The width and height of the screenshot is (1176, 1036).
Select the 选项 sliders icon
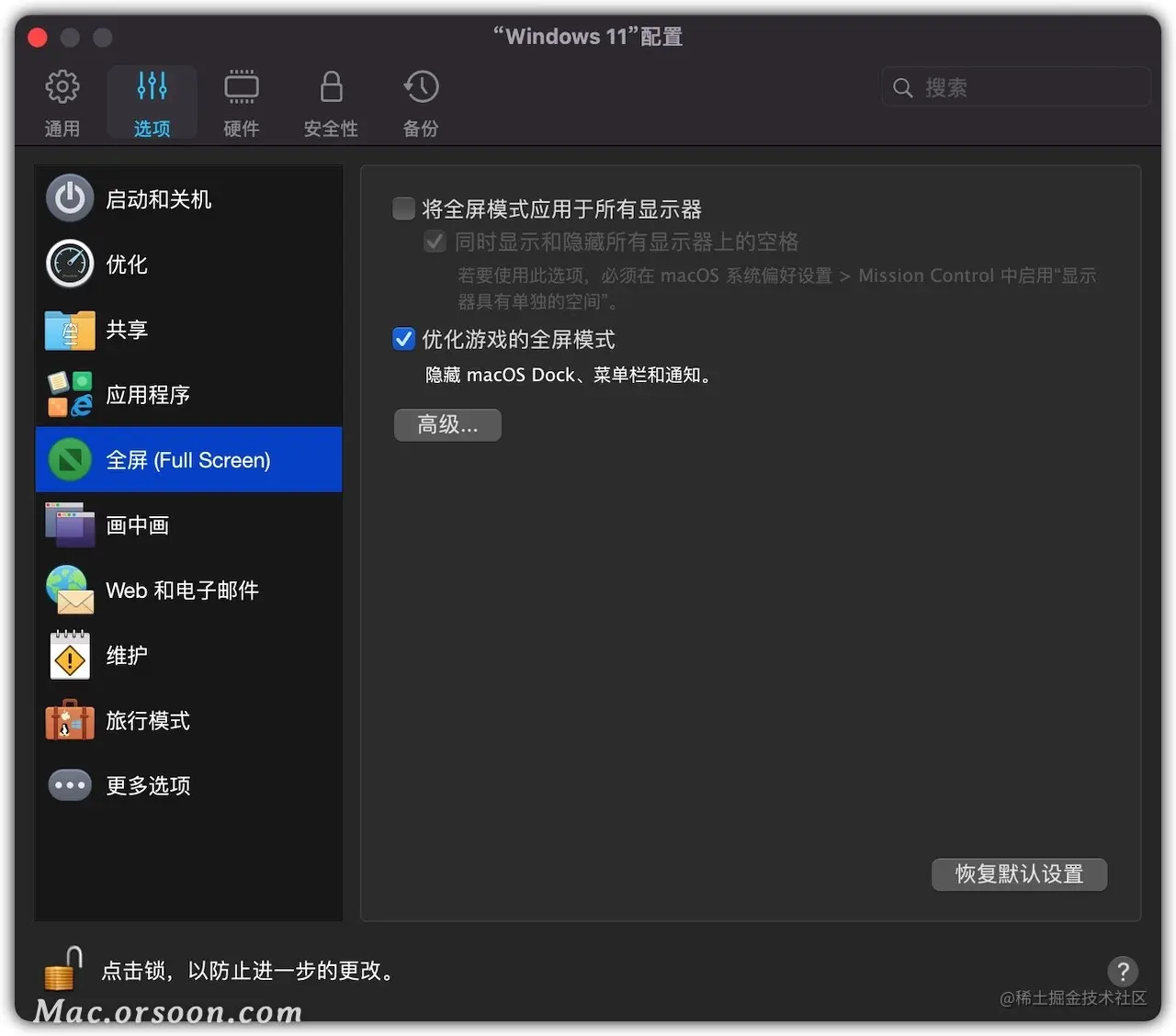pyautogui.click(x=152, y=86)
